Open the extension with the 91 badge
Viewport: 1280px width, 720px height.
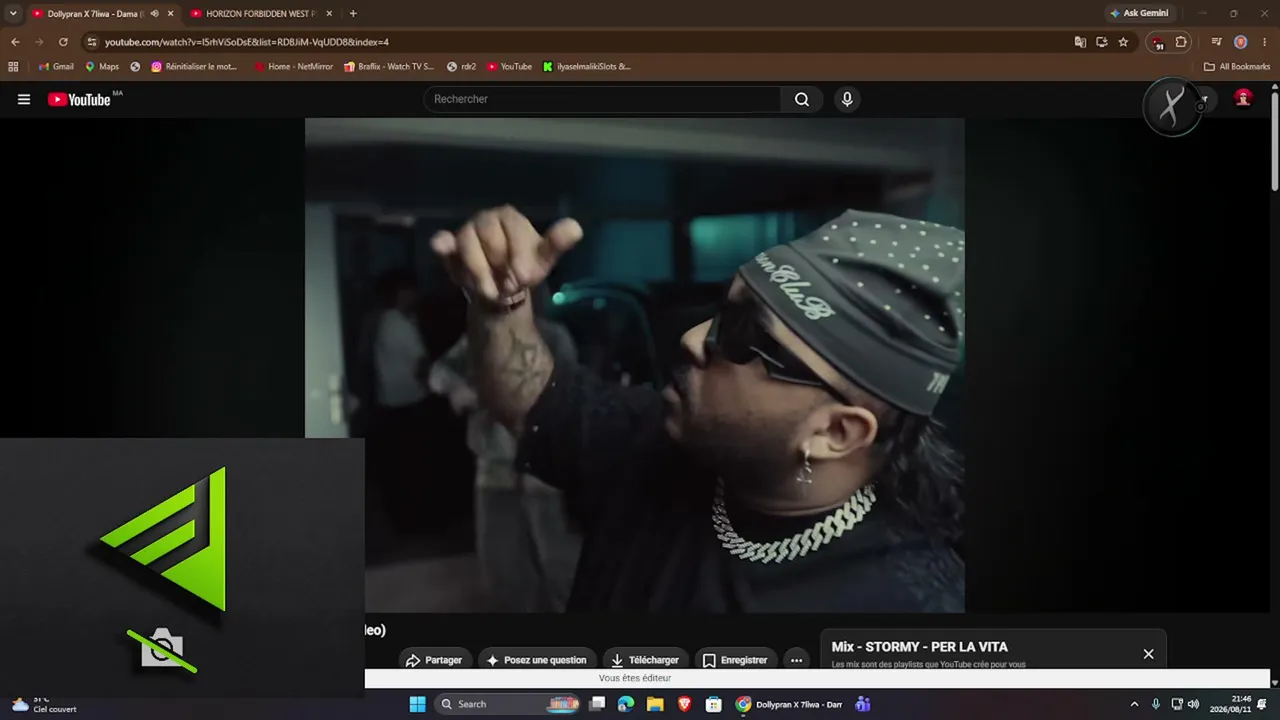click(x=1158, y=43)
